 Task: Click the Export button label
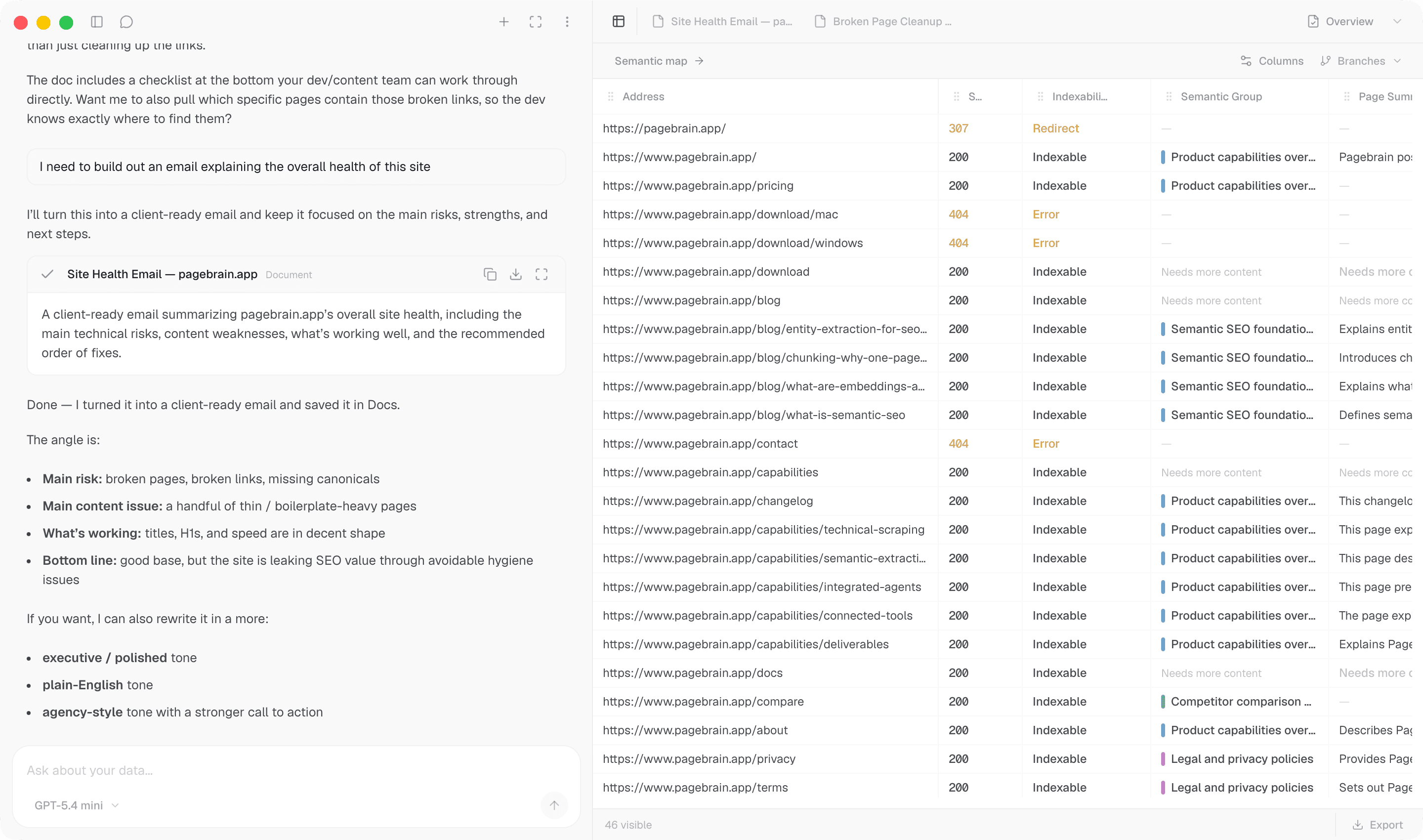[1387, 825]
